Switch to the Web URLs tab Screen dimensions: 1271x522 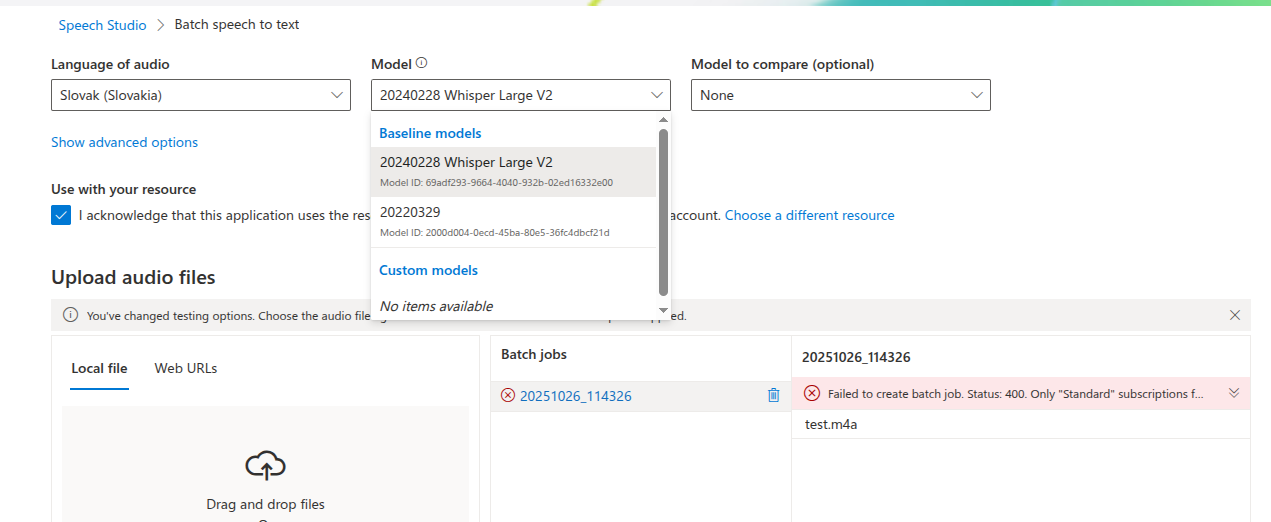click(185, 368)
